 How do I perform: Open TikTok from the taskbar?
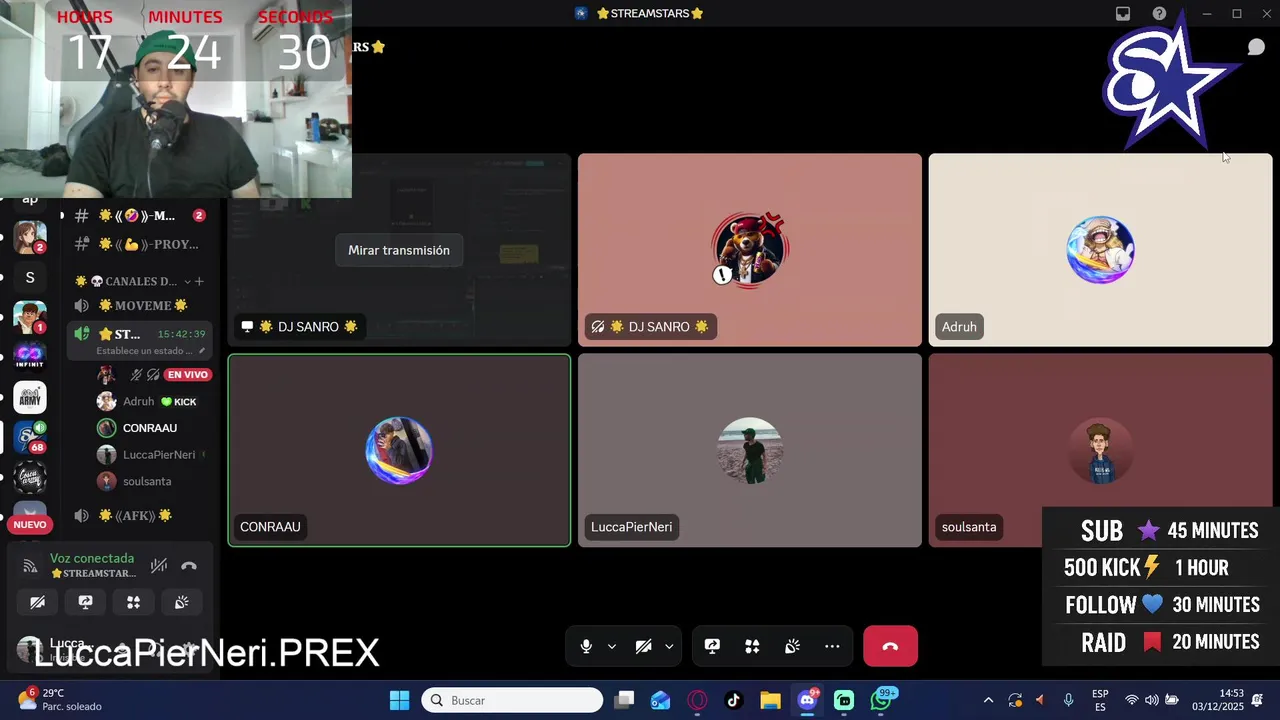[x=733, y=700]
